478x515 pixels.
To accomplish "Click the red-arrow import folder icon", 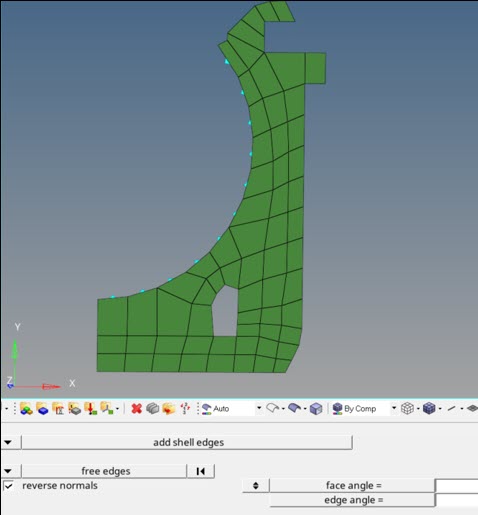I will coord(90,408).
